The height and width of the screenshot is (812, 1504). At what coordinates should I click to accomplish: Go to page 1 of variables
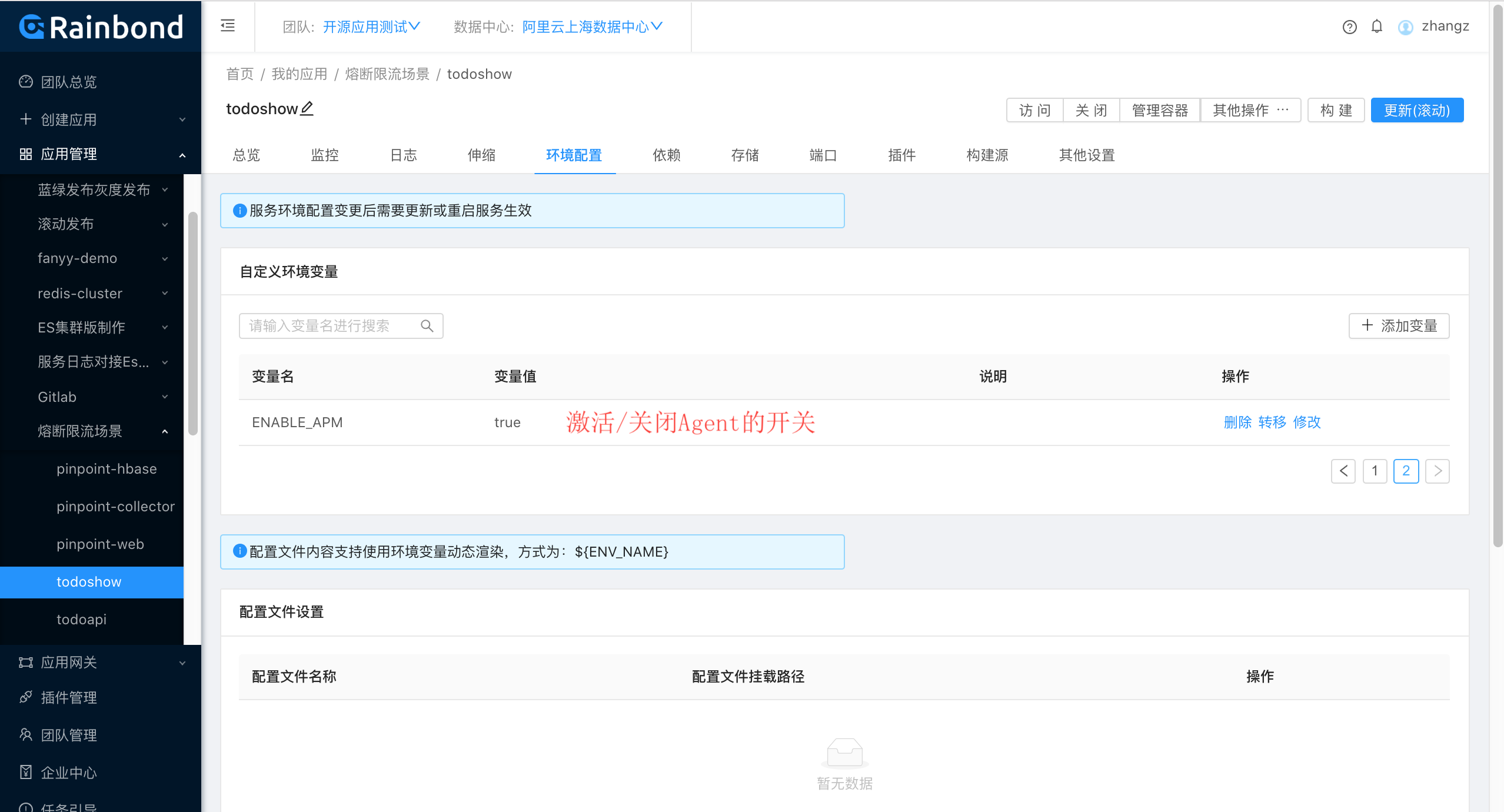(1375, 471)
